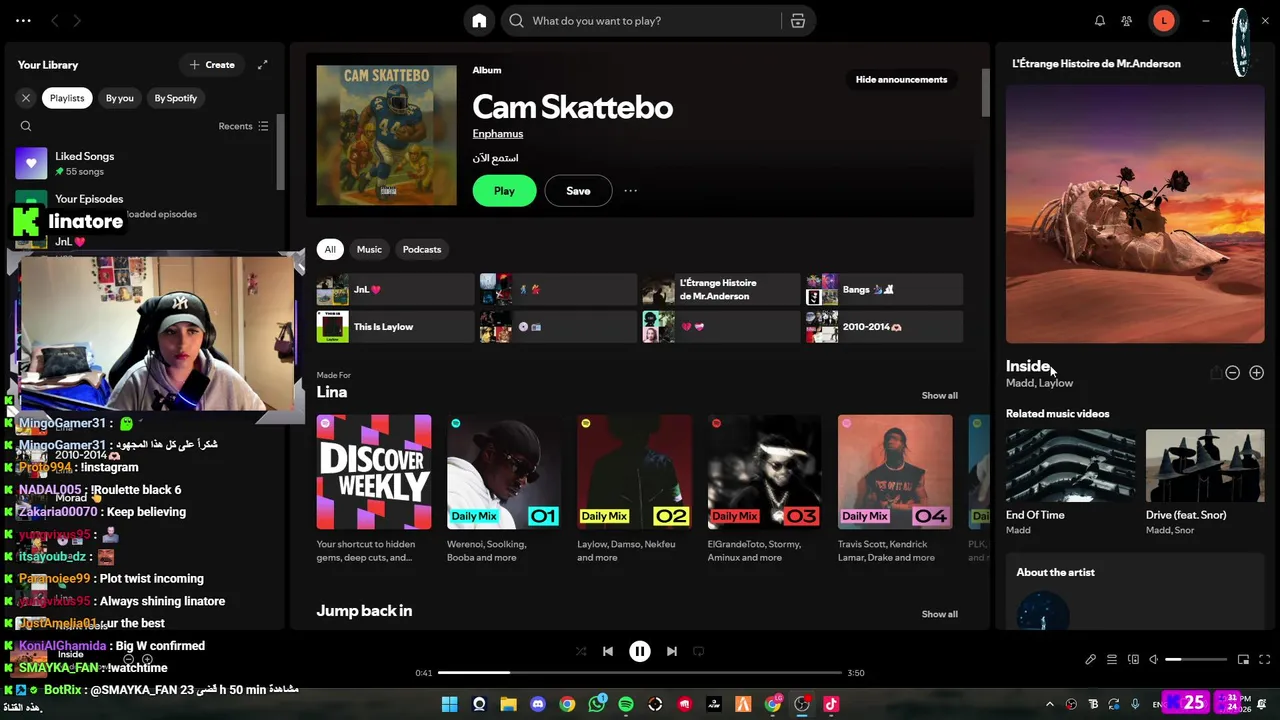The height and width of the screenshot is (720, 1280).
Task: Adjust the volume slider
Action: [1196, 660]
